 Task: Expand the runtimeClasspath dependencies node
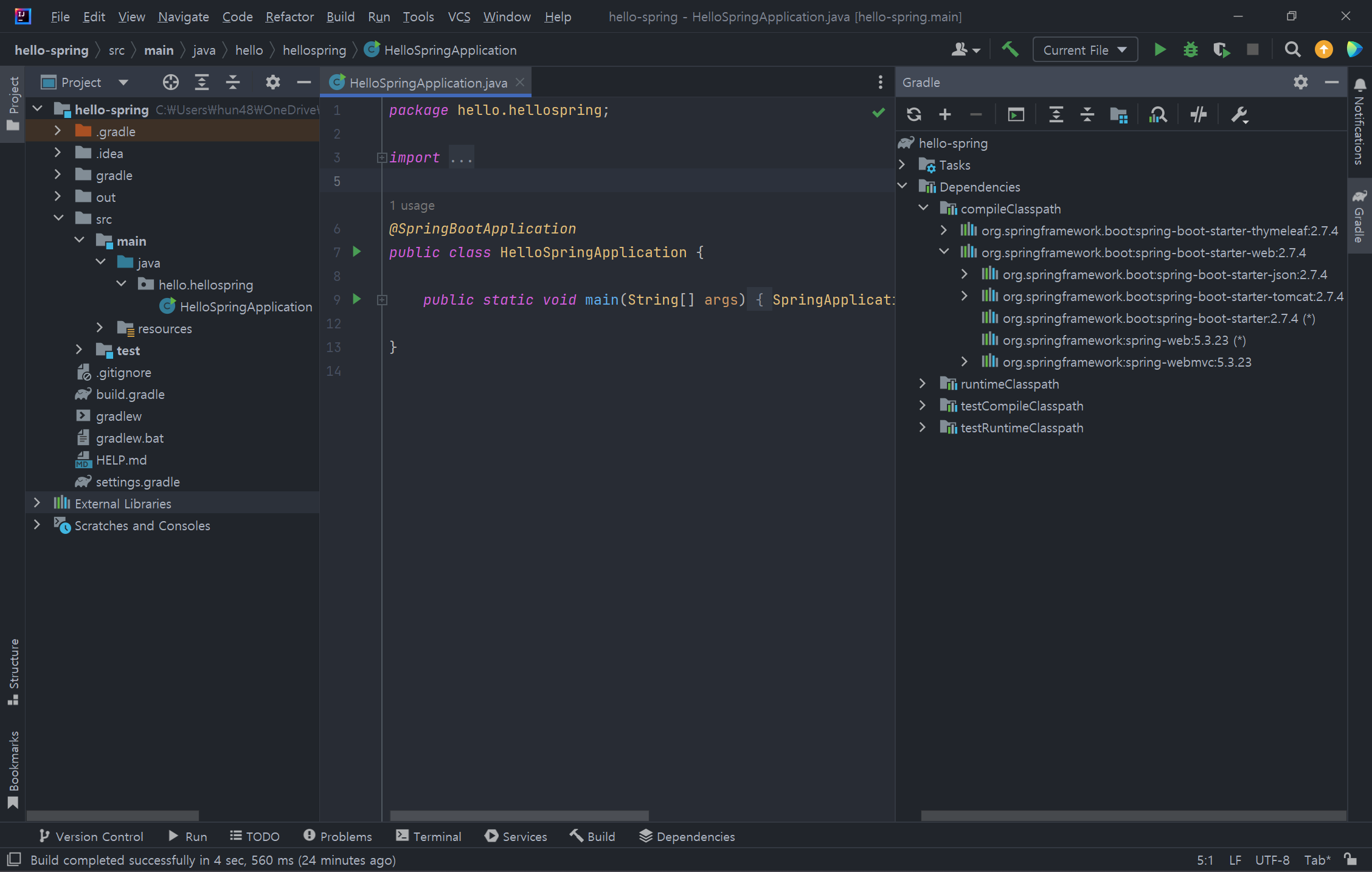923,384
